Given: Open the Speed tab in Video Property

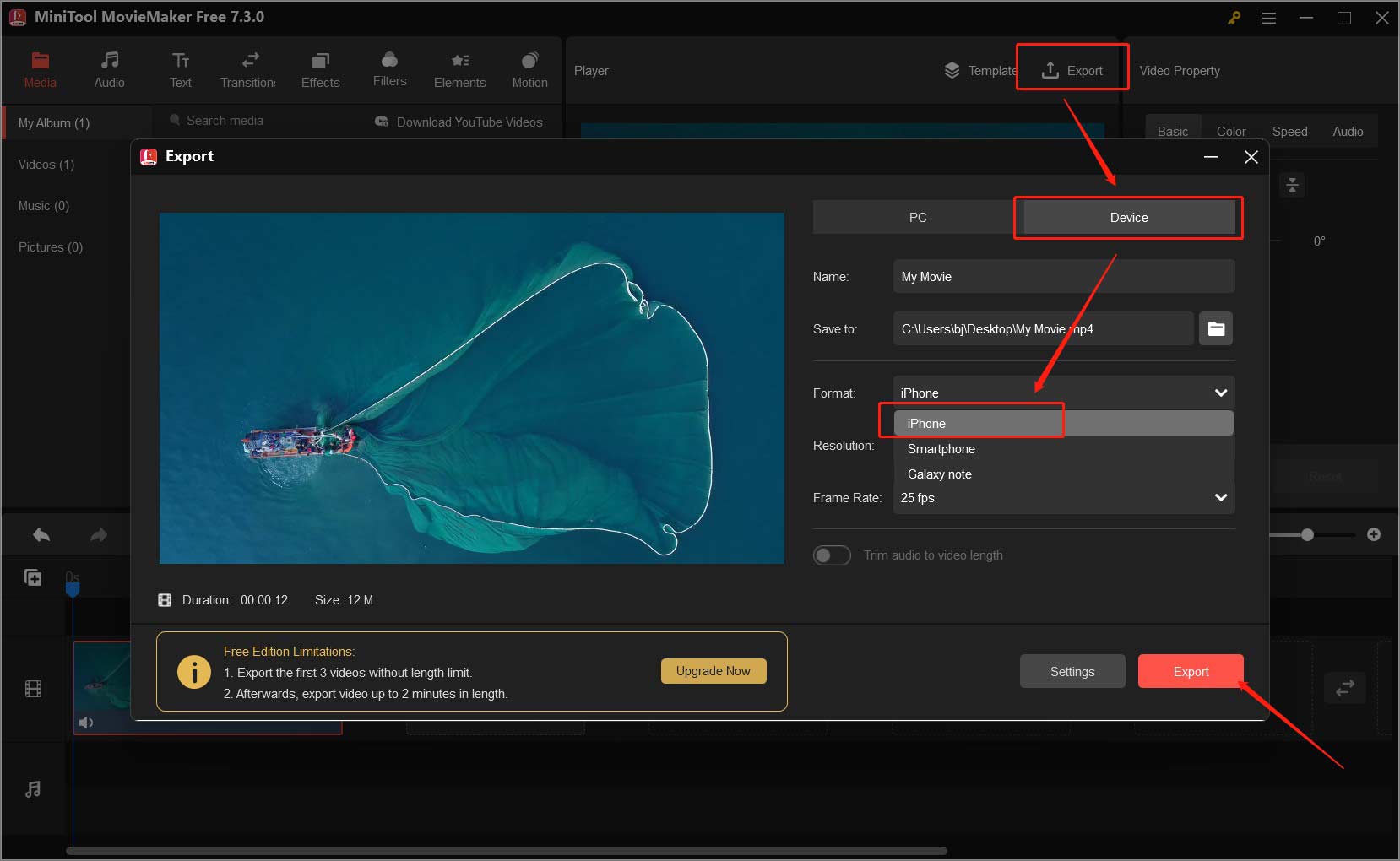Looking at the screenshot, I should 1289,131.
